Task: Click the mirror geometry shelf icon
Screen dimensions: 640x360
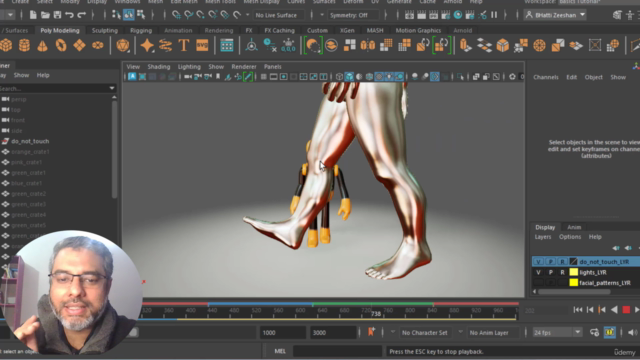Action: click(x=368, y=45)
